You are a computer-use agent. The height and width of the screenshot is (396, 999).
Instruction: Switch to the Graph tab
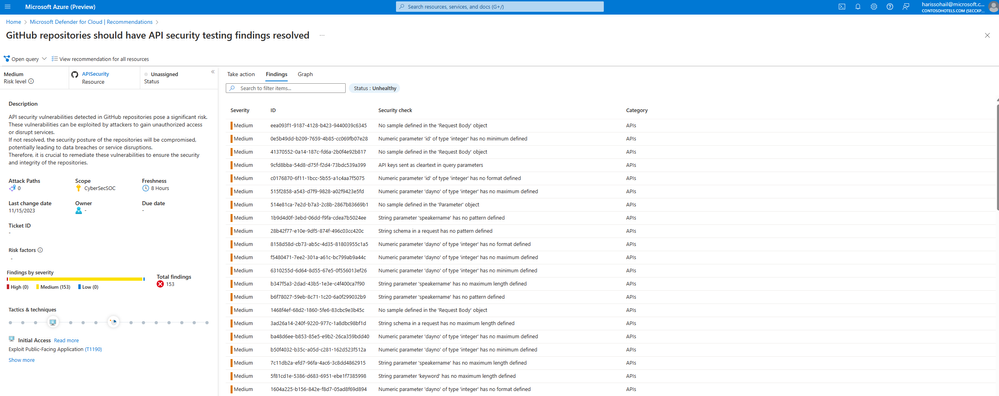click(305, 74)
